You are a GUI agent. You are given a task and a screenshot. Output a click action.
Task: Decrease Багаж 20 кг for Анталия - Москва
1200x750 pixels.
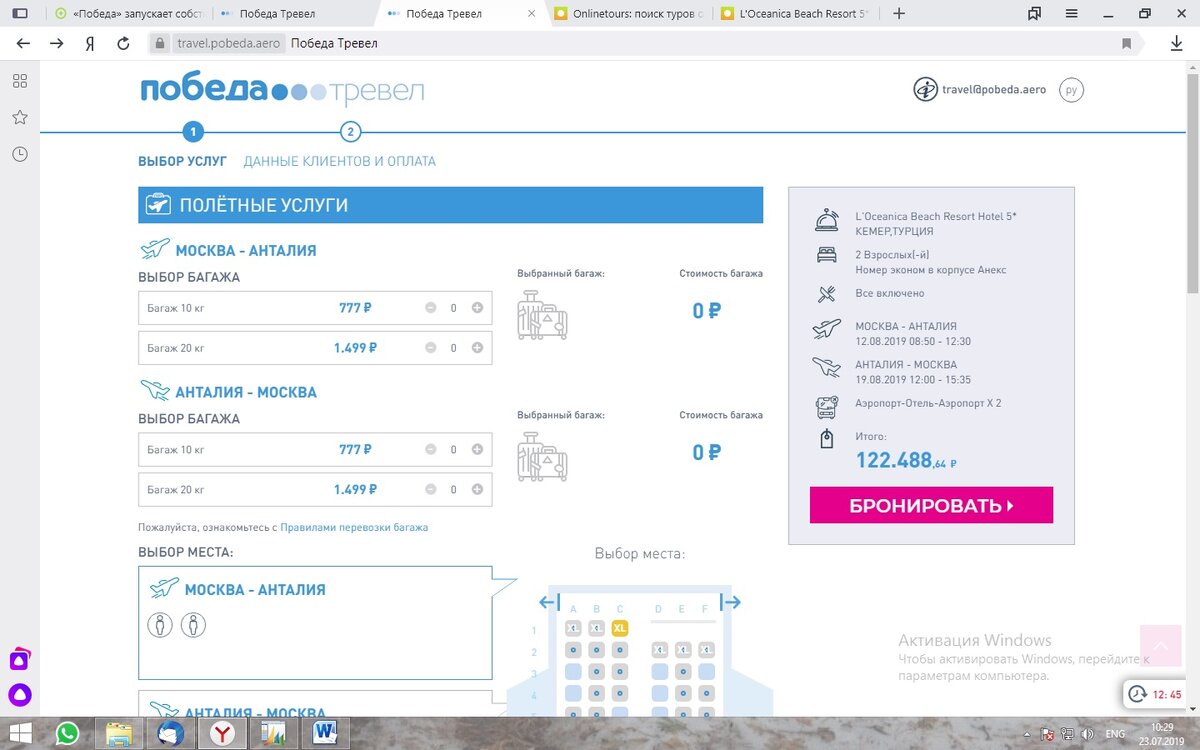click(430, 490)
